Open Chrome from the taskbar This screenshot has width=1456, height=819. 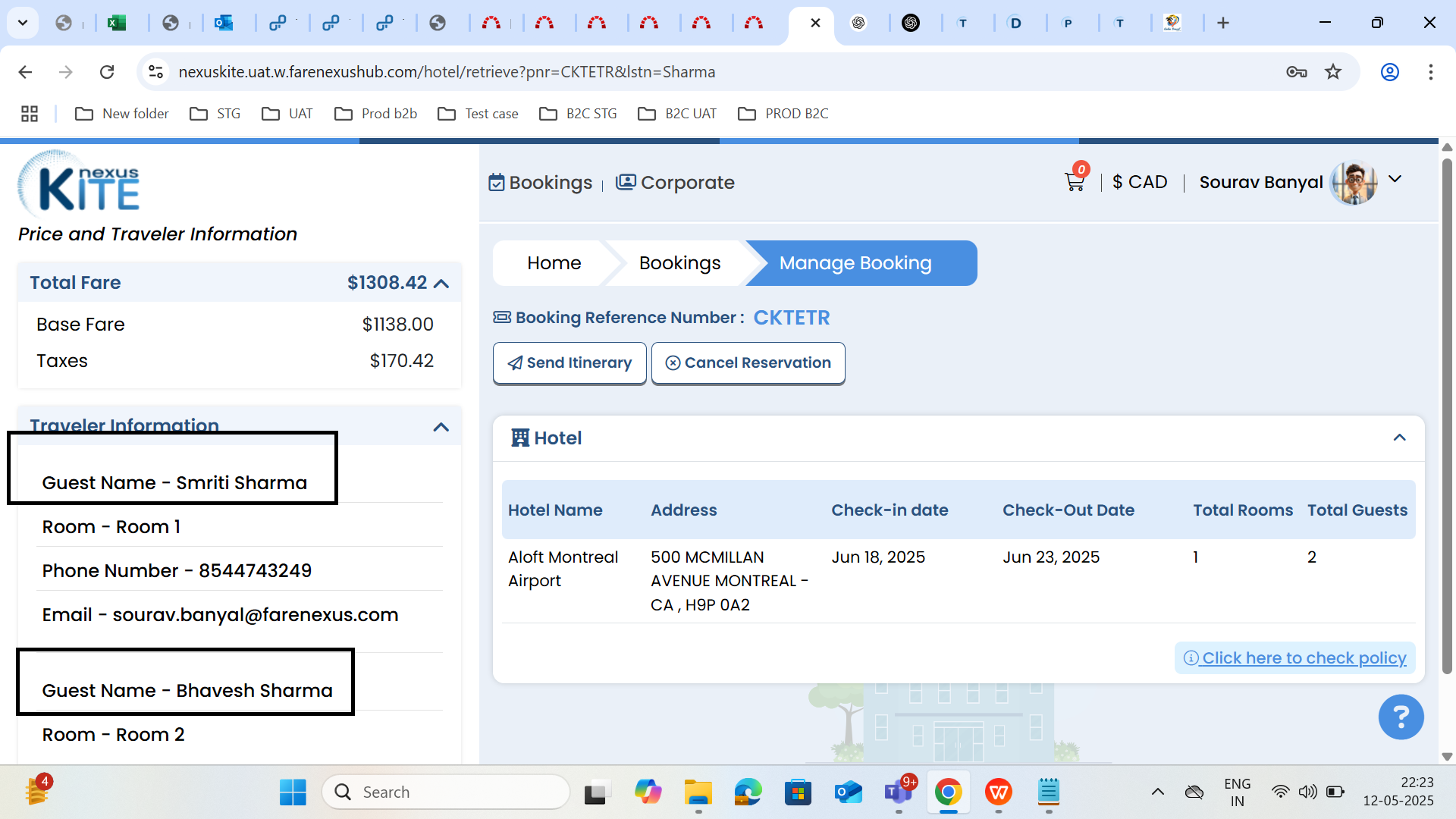click(x=948, y=792)
